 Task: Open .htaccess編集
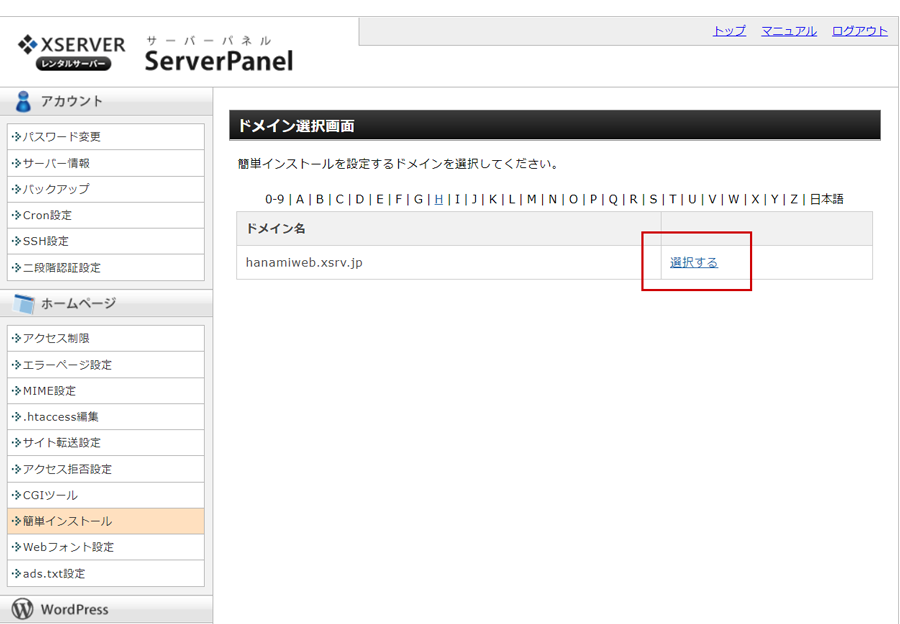point(106,417)
